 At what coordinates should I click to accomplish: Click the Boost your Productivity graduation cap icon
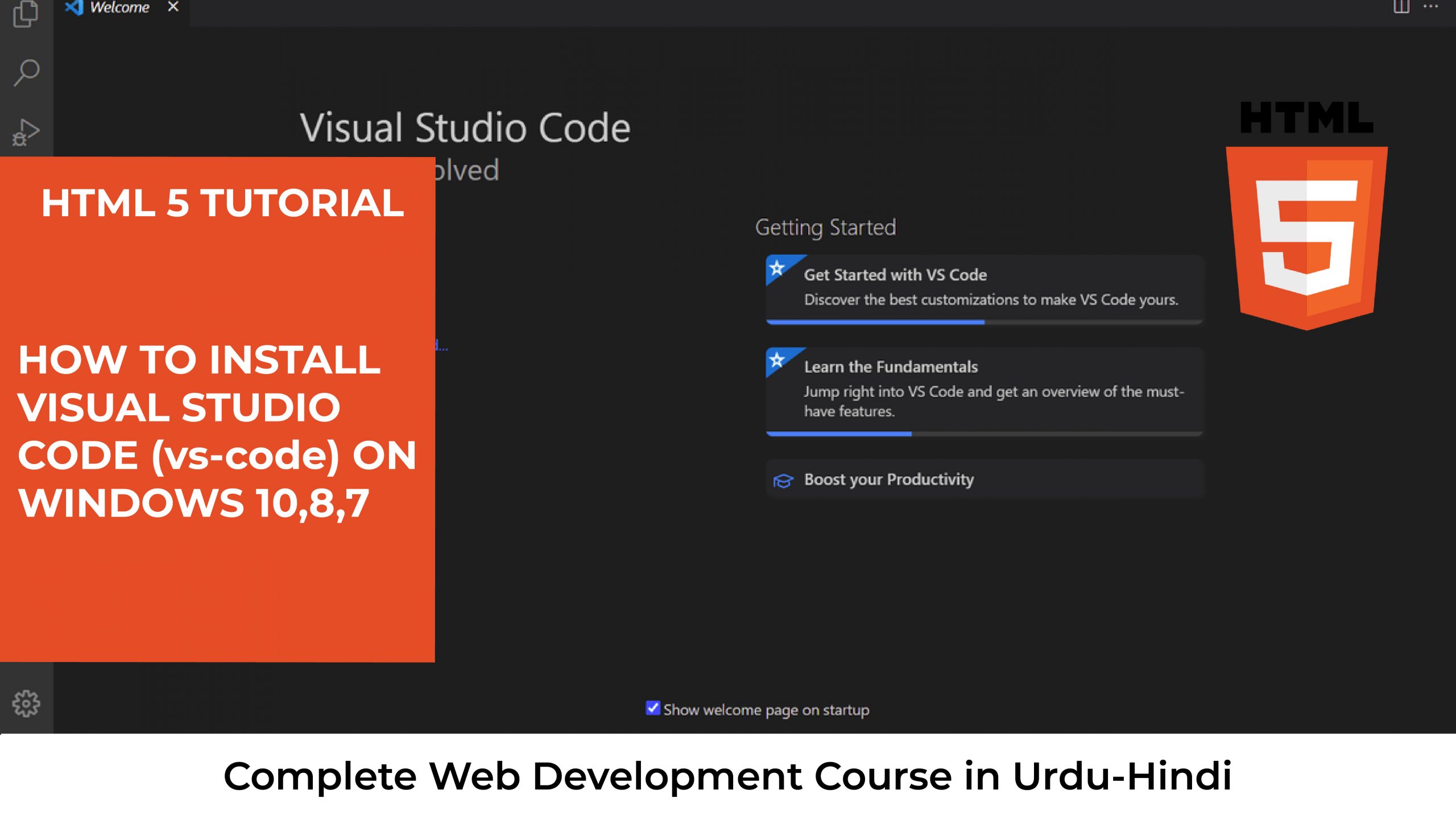[783, 481]
